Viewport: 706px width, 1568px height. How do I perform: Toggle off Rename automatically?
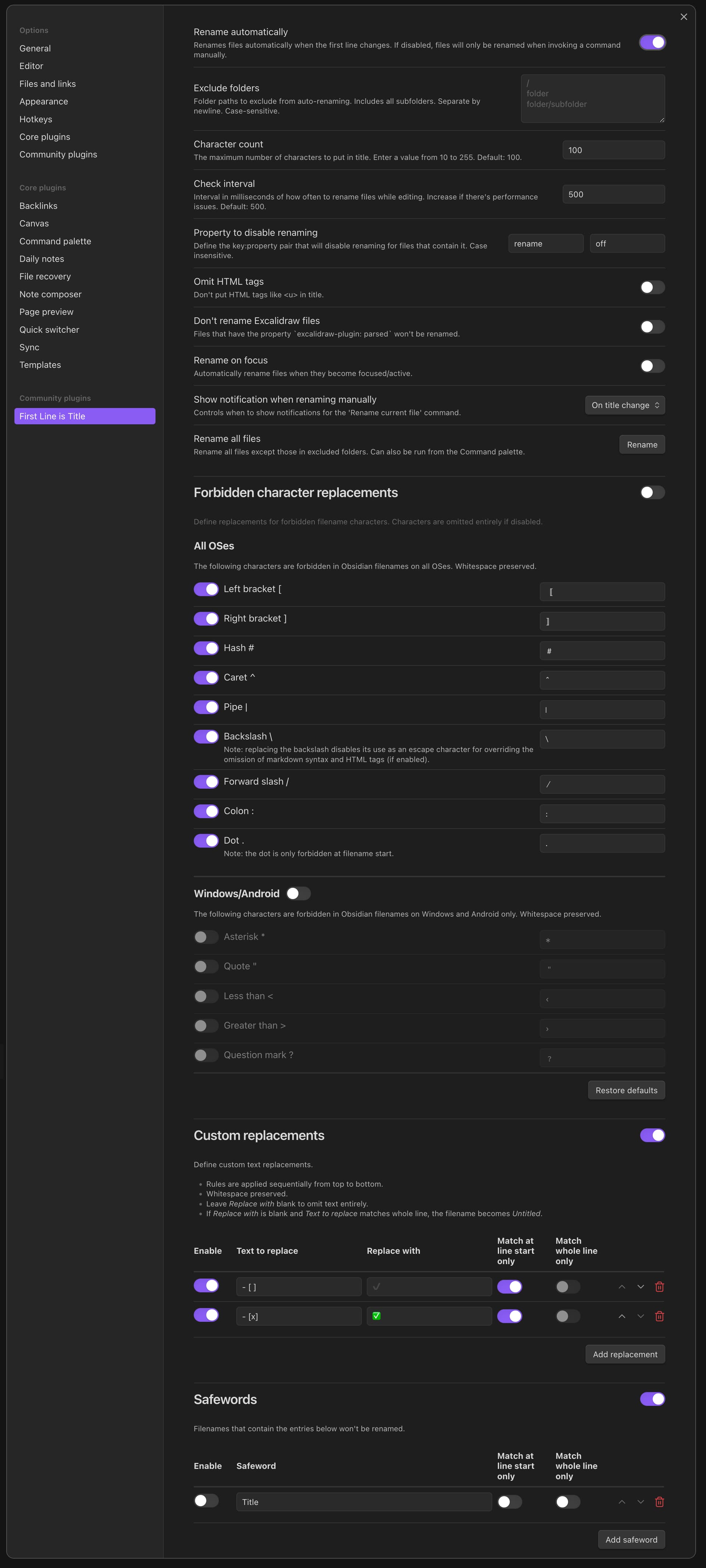[x=652, y=42]
